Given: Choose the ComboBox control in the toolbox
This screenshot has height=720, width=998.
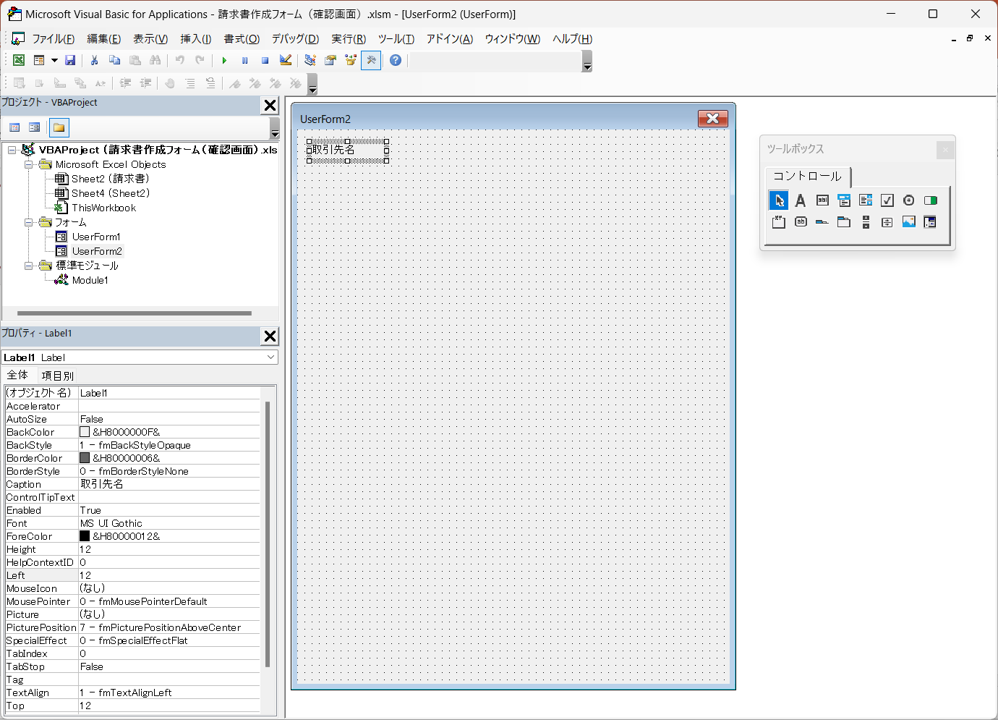Looking at the screenshot, I should coord(844,200).
